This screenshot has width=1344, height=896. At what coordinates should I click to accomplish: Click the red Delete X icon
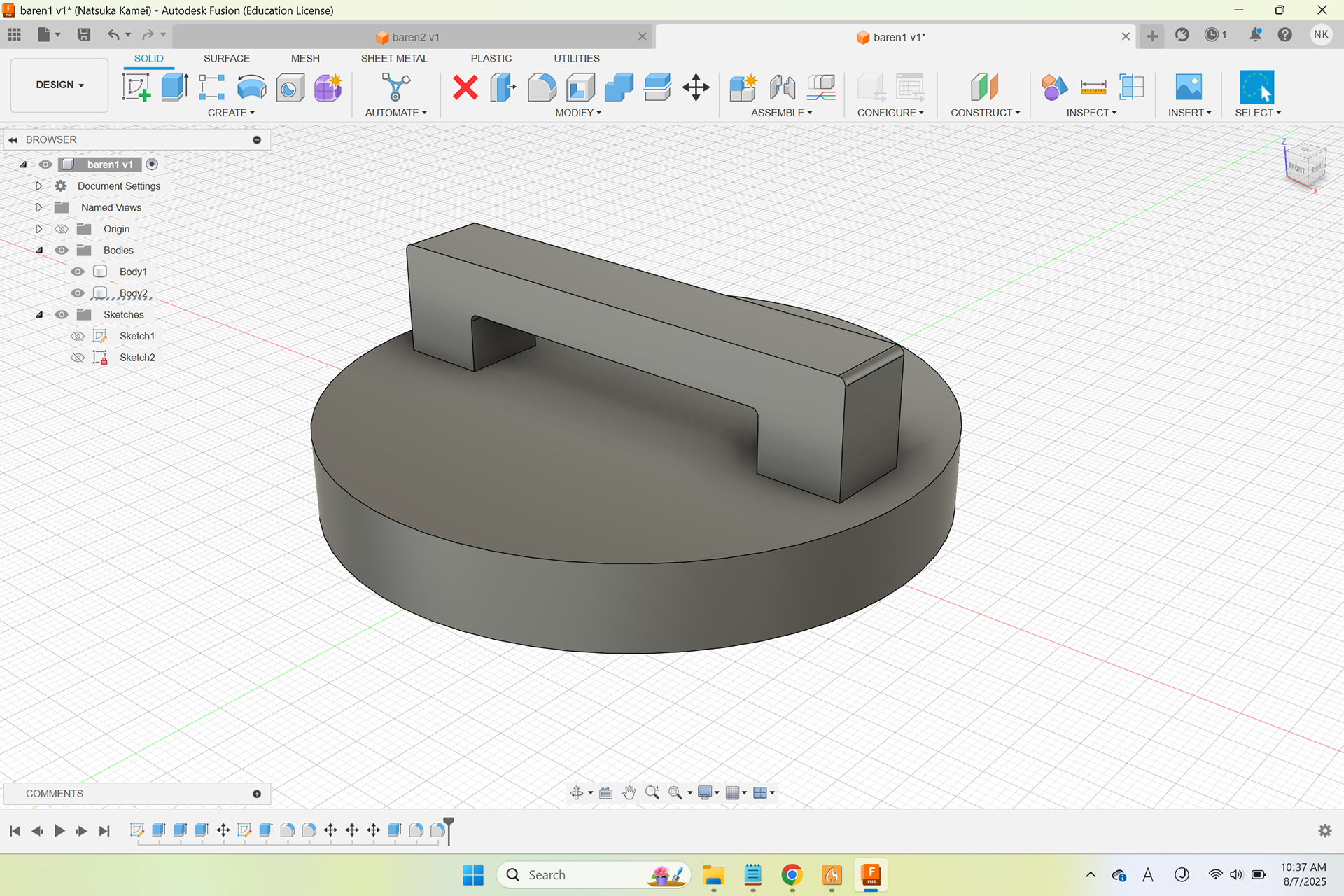click(x=465, y=87)
